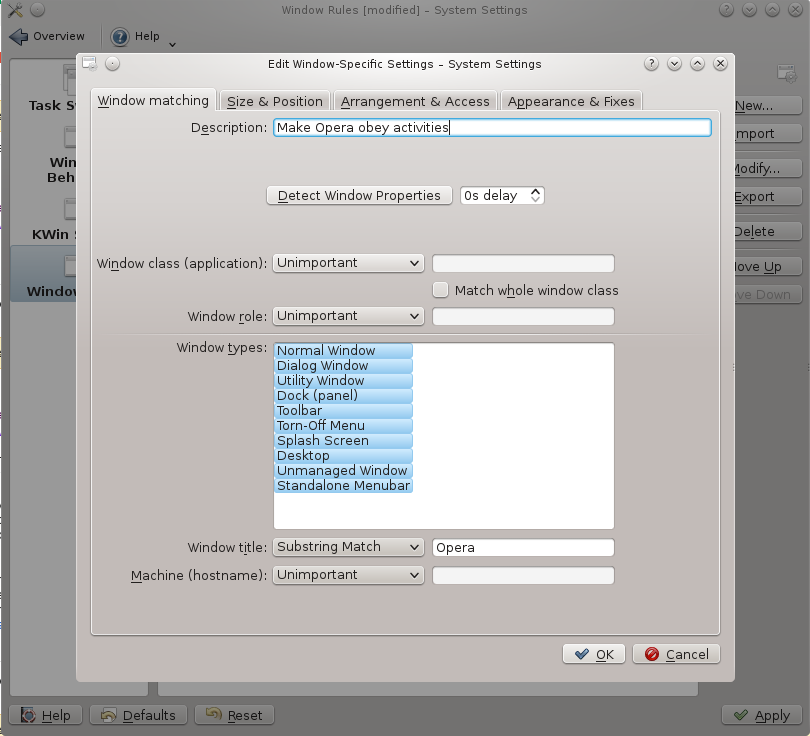Click the back arrow Overview icon
Viewport: 810px width, 736px height.
click(x=19, y=36)
